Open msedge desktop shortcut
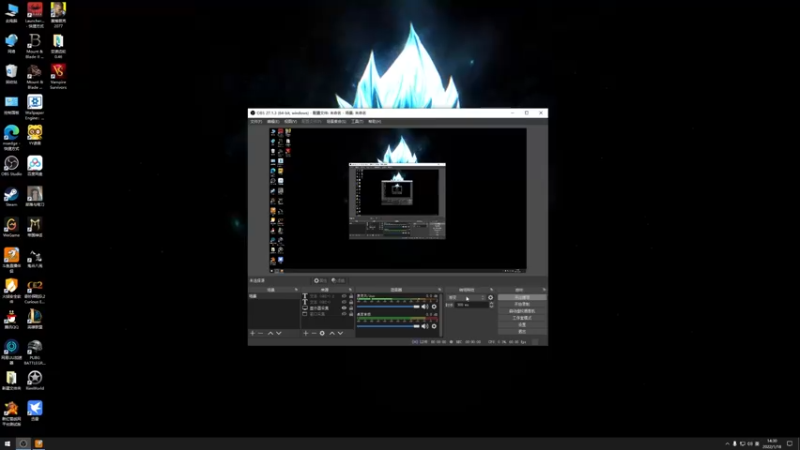800x450 pixels. pos(11,138)
